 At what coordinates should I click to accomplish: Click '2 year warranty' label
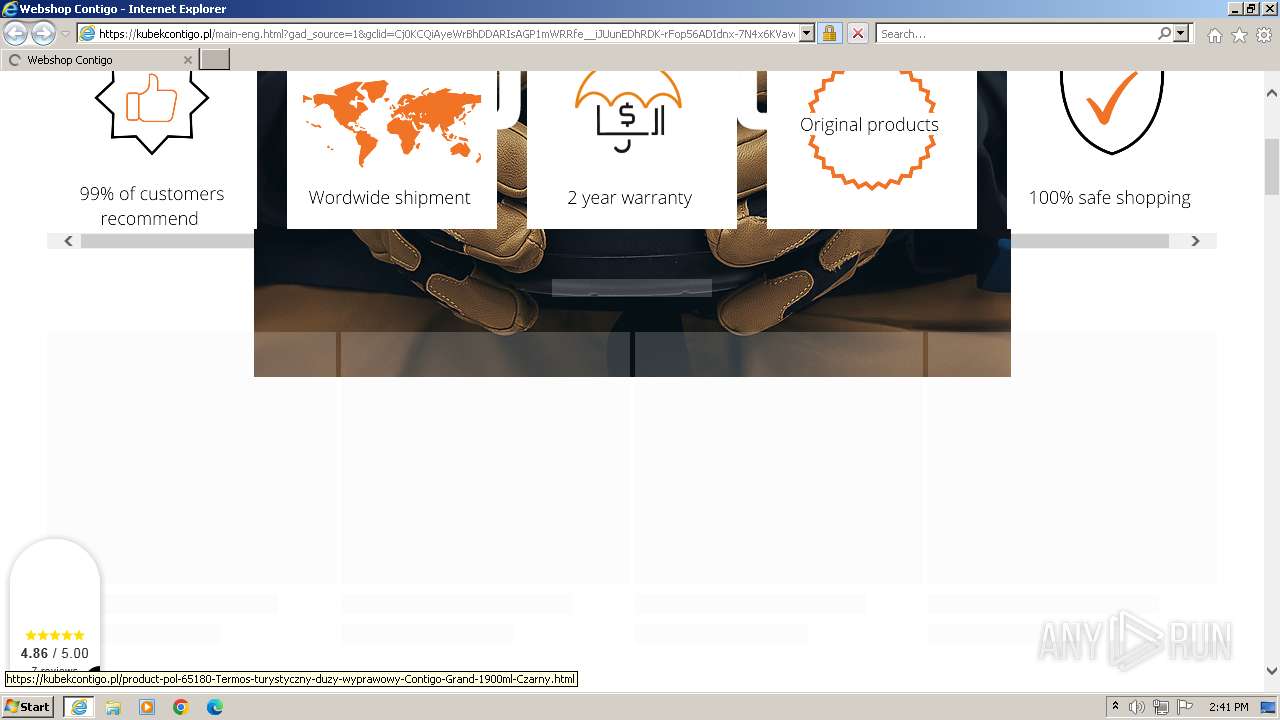(x=630, y=197)
